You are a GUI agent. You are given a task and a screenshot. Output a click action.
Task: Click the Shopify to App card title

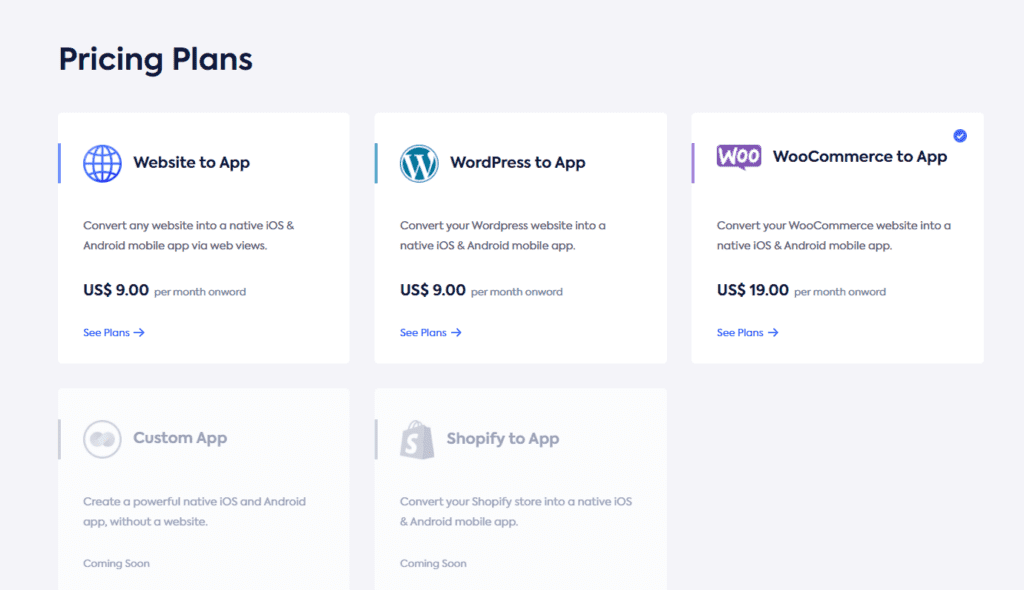point(503,438)
